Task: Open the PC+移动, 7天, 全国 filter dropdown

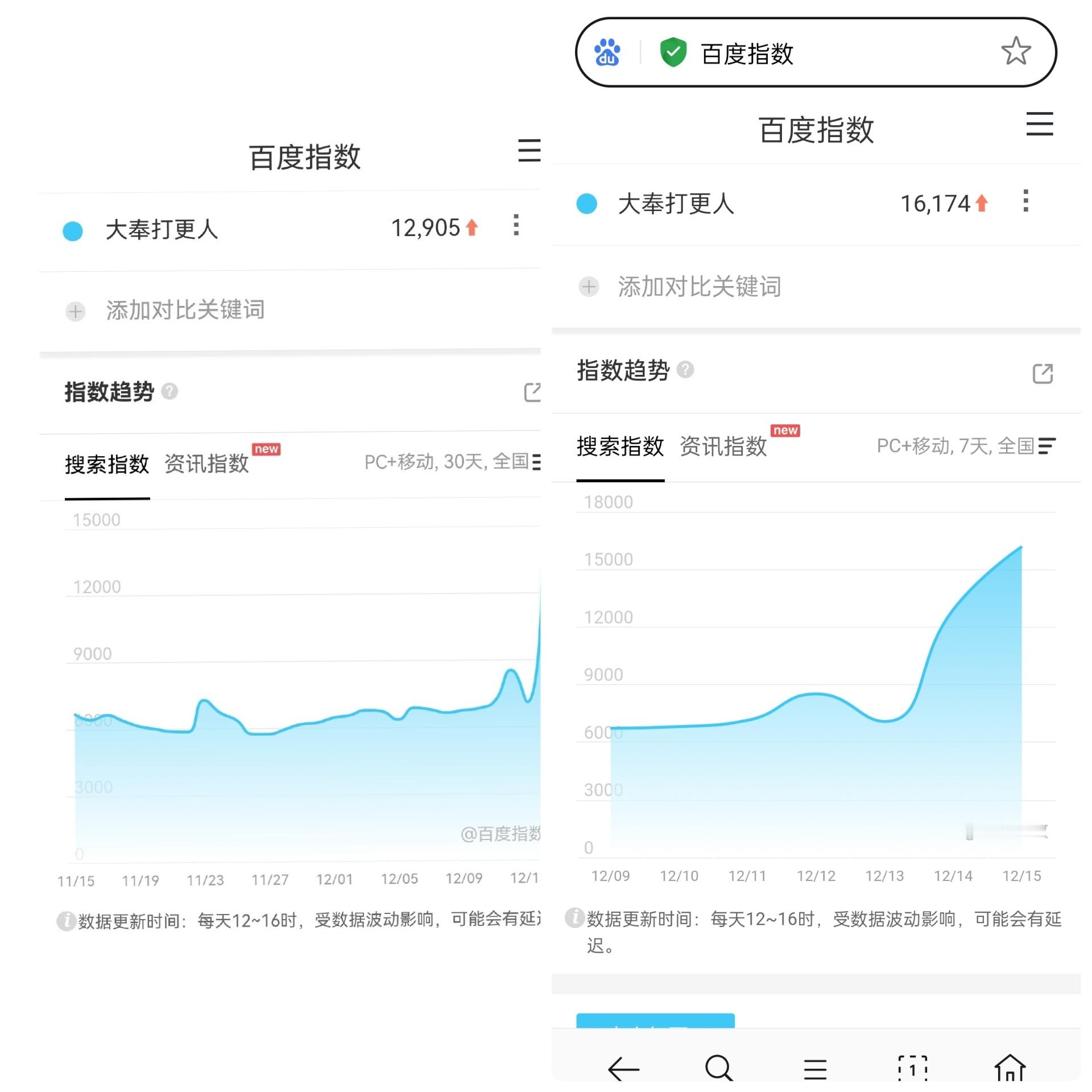Action: 966,446
